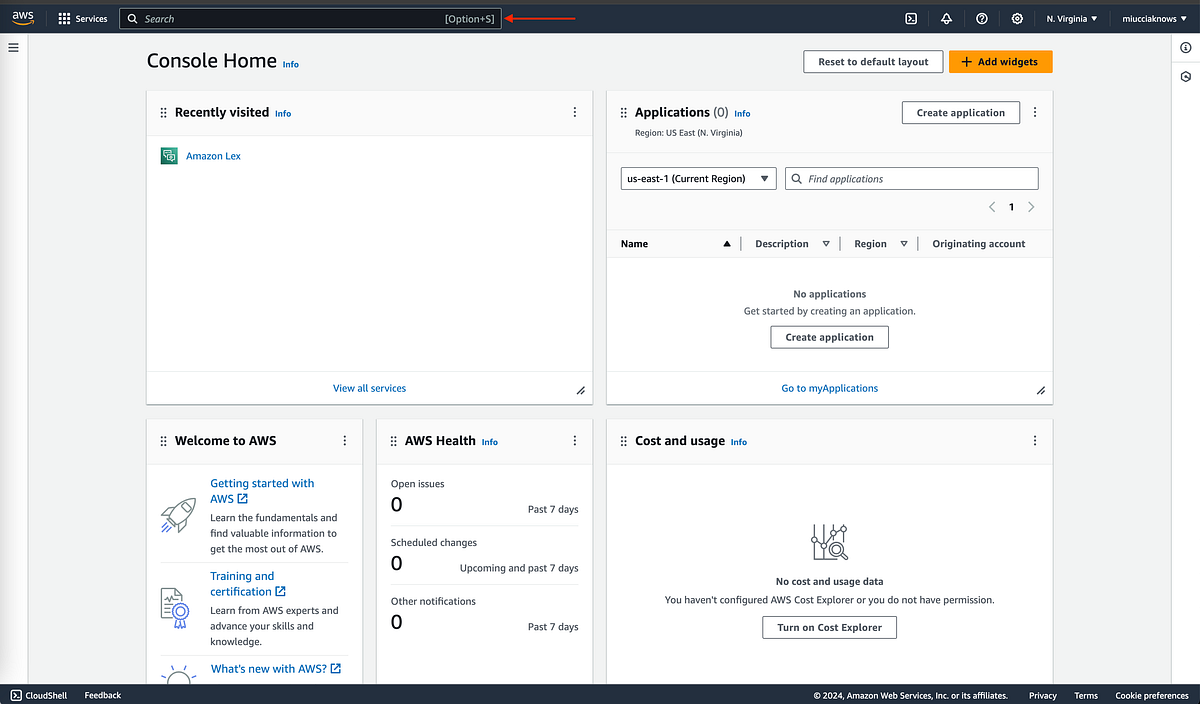Open the Settings gear icon

(x=1017, y=18)
